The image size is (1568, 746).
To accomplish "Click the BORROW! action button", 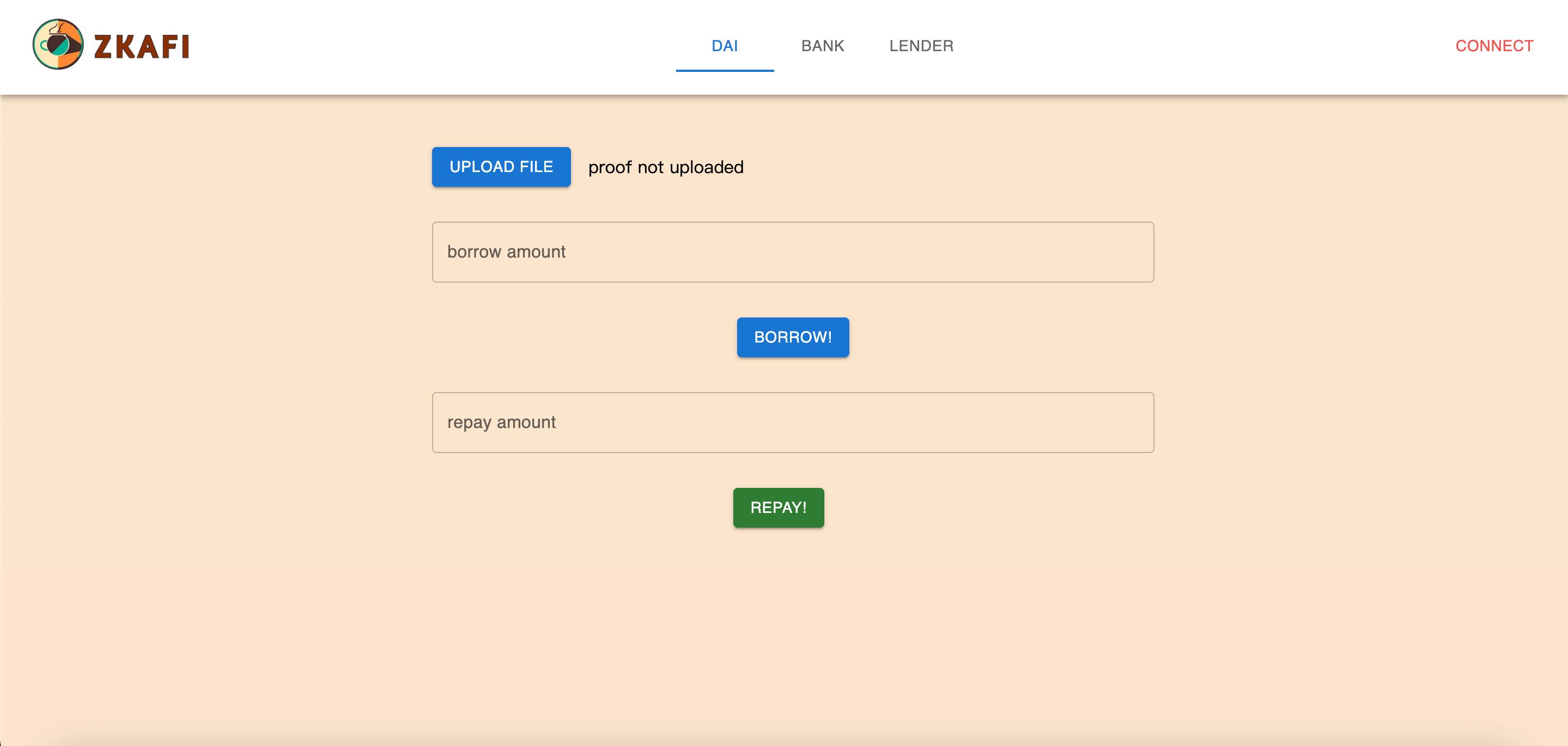I will click(793, 337).
